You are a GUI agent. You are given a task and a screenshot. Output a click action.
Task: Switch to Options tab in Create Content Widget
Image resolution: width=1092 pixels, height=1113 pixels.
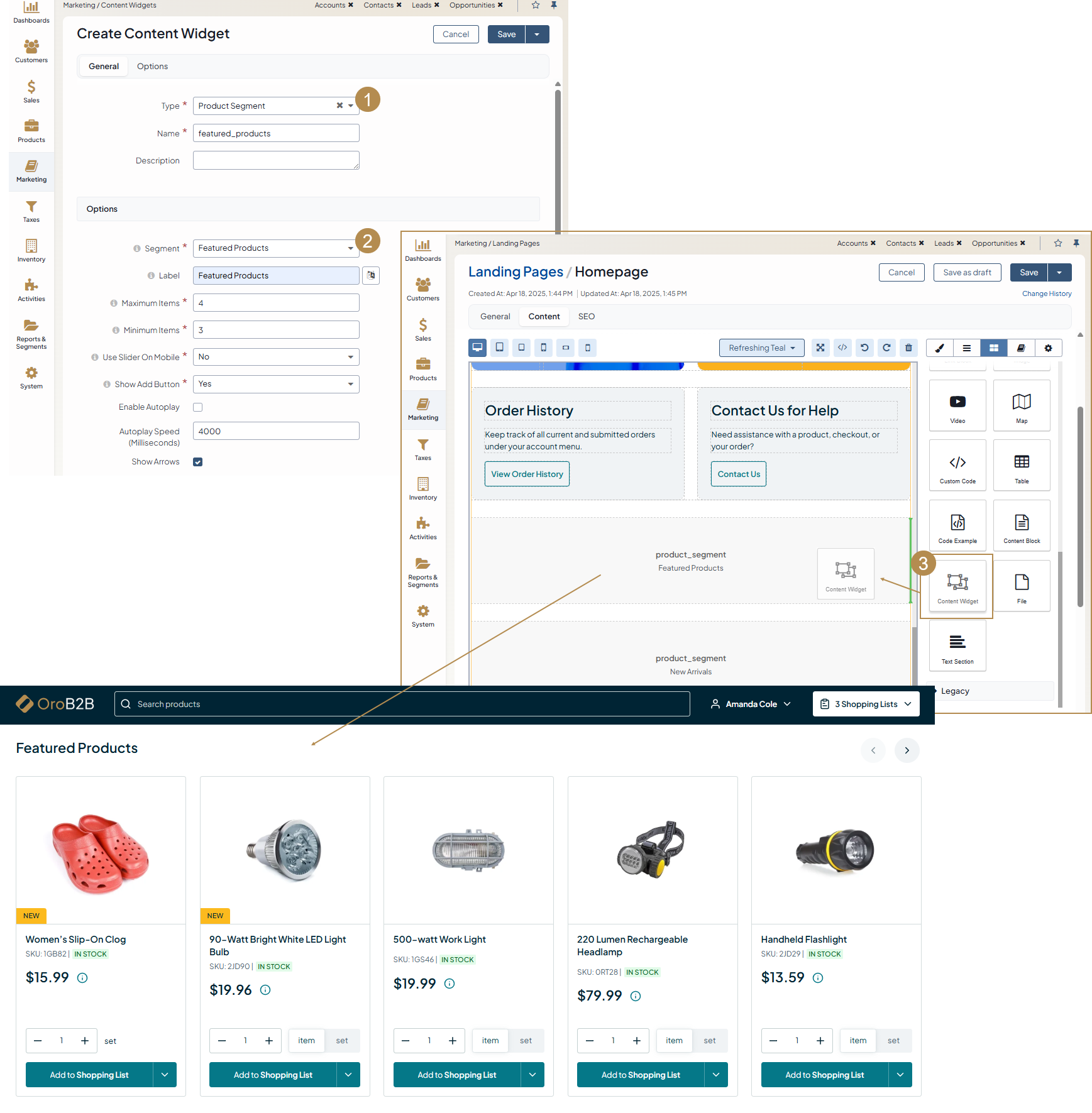coord(152,67)
